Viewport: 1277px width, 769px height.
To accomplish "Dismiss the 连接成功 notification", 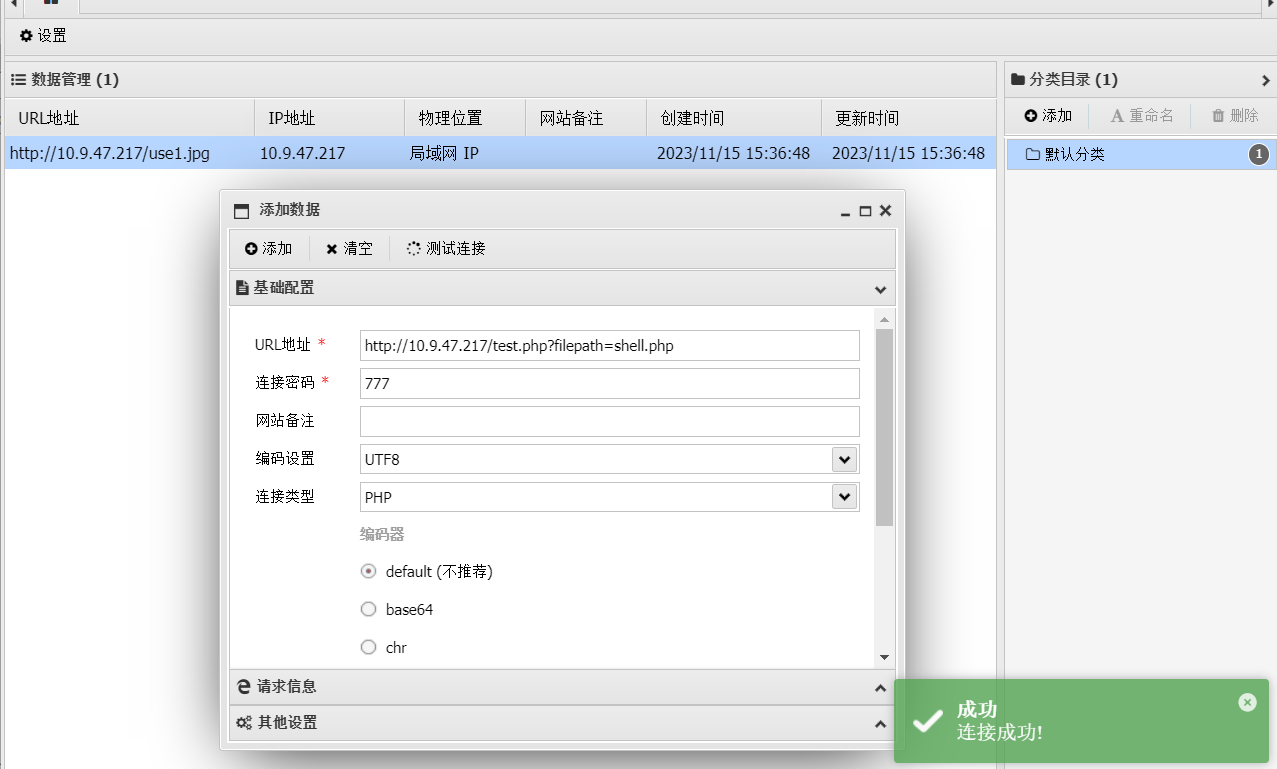I will (x=1247, y=702).
